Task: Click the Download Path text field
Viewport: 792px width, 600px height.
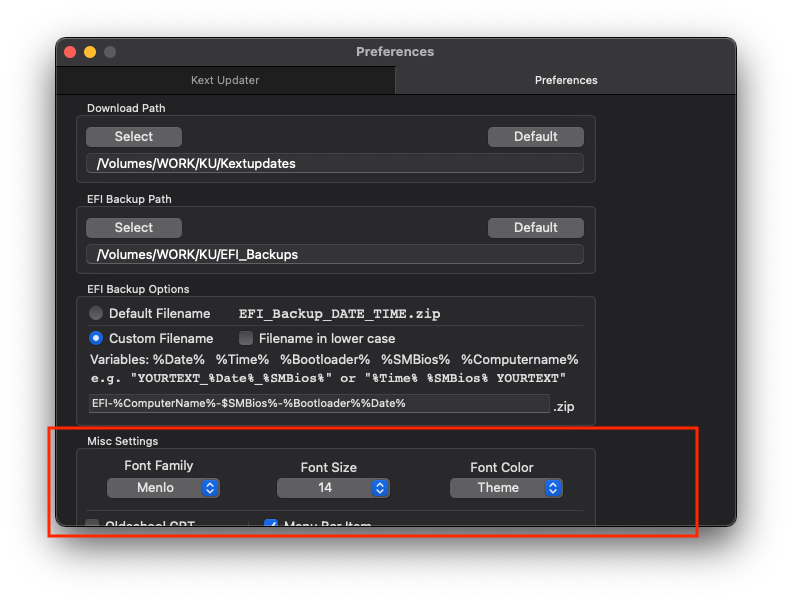Action: (x=334, y=163)
